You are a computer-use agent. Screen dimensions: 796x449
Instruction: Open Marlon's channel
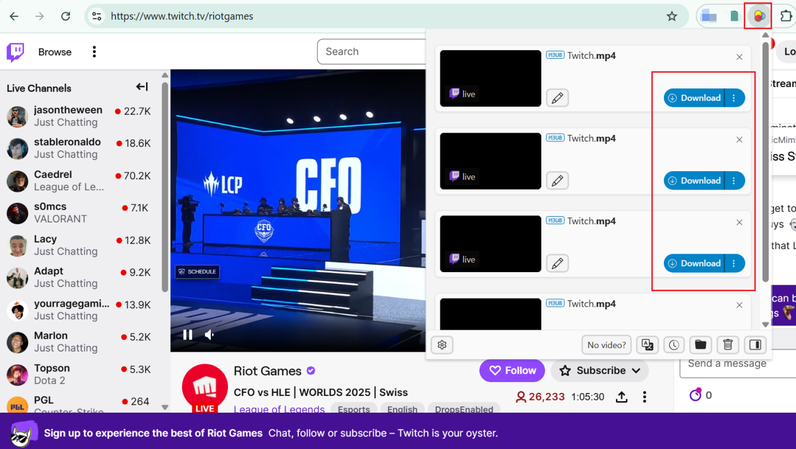coord(80,342)
